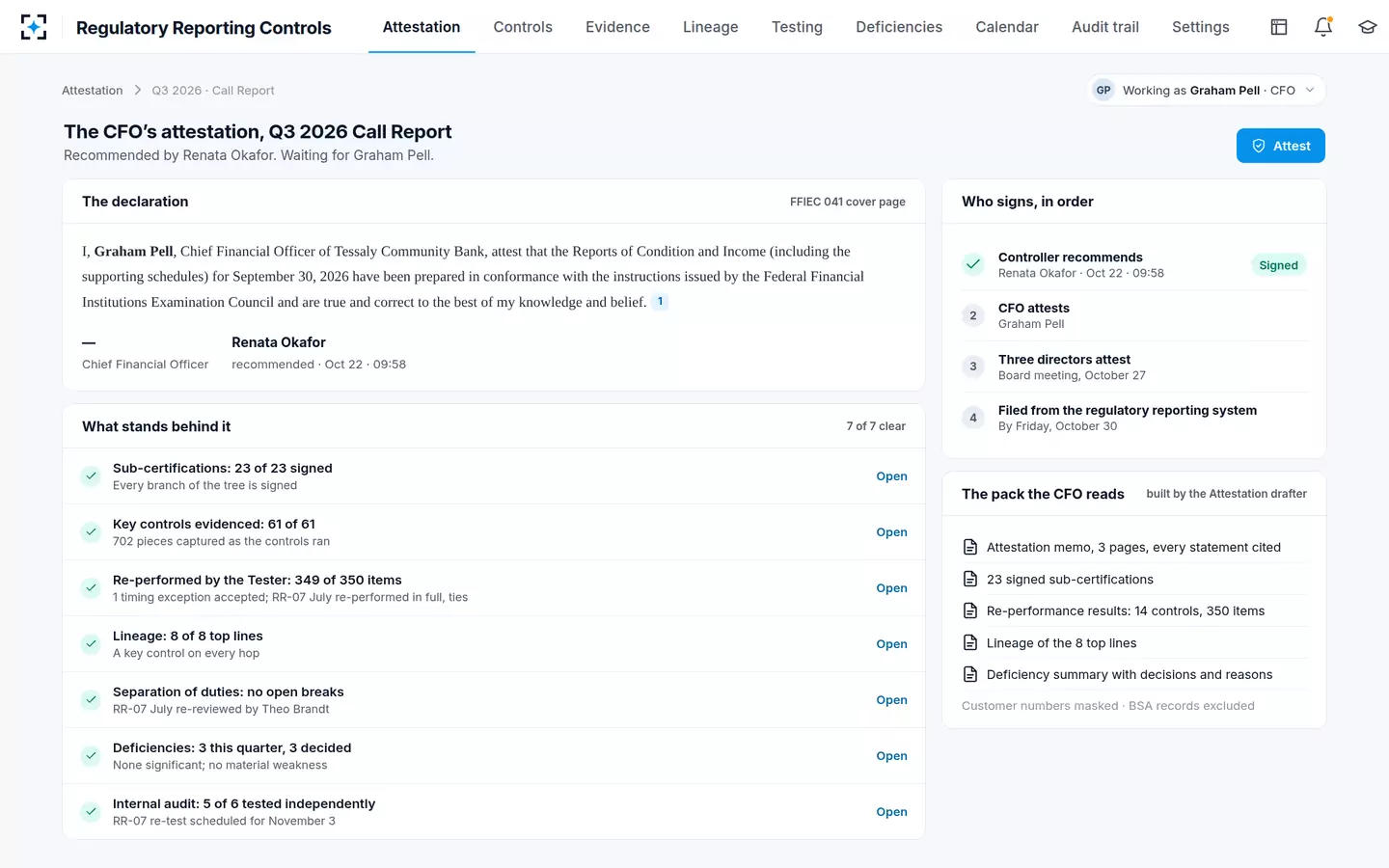Click the app logo icon
Image resolution: width=1389 pixels, height=868 pixels.
pos(34,27)
